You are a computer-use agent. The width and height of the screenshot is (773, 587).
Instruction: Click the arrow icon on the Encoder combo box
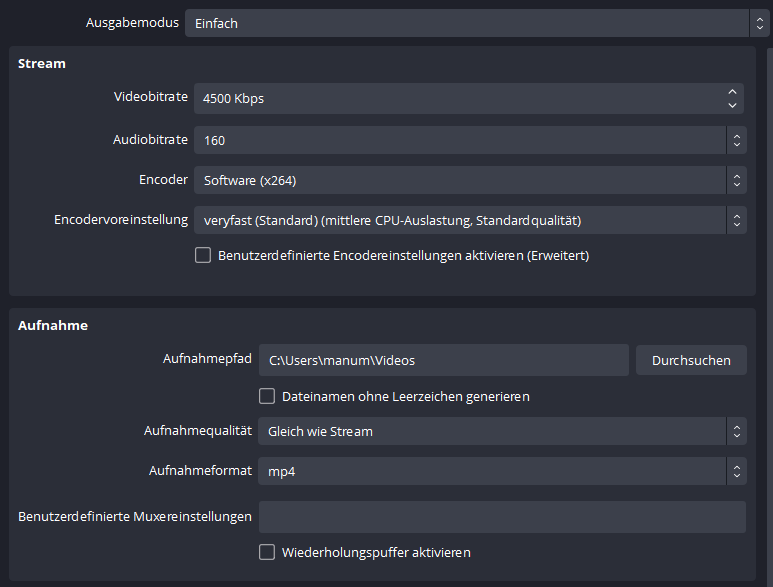[737, 180]
